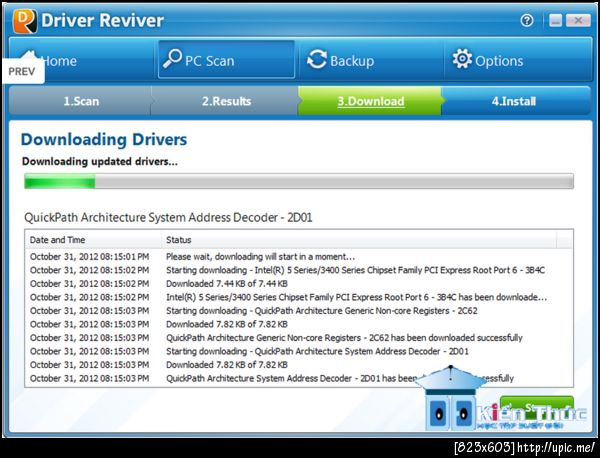Click the 'Downloading Drivers' heading

point(104,140)
